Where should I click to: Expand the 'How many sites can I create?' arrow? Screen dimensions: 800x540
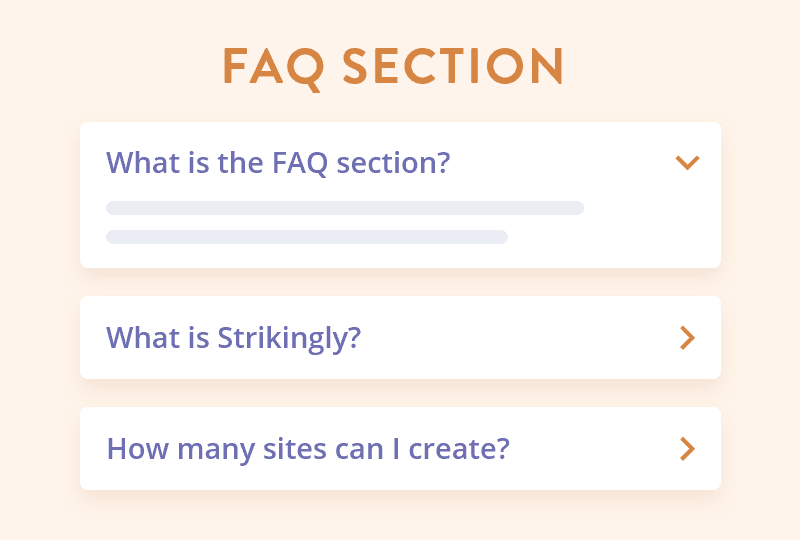687,449
